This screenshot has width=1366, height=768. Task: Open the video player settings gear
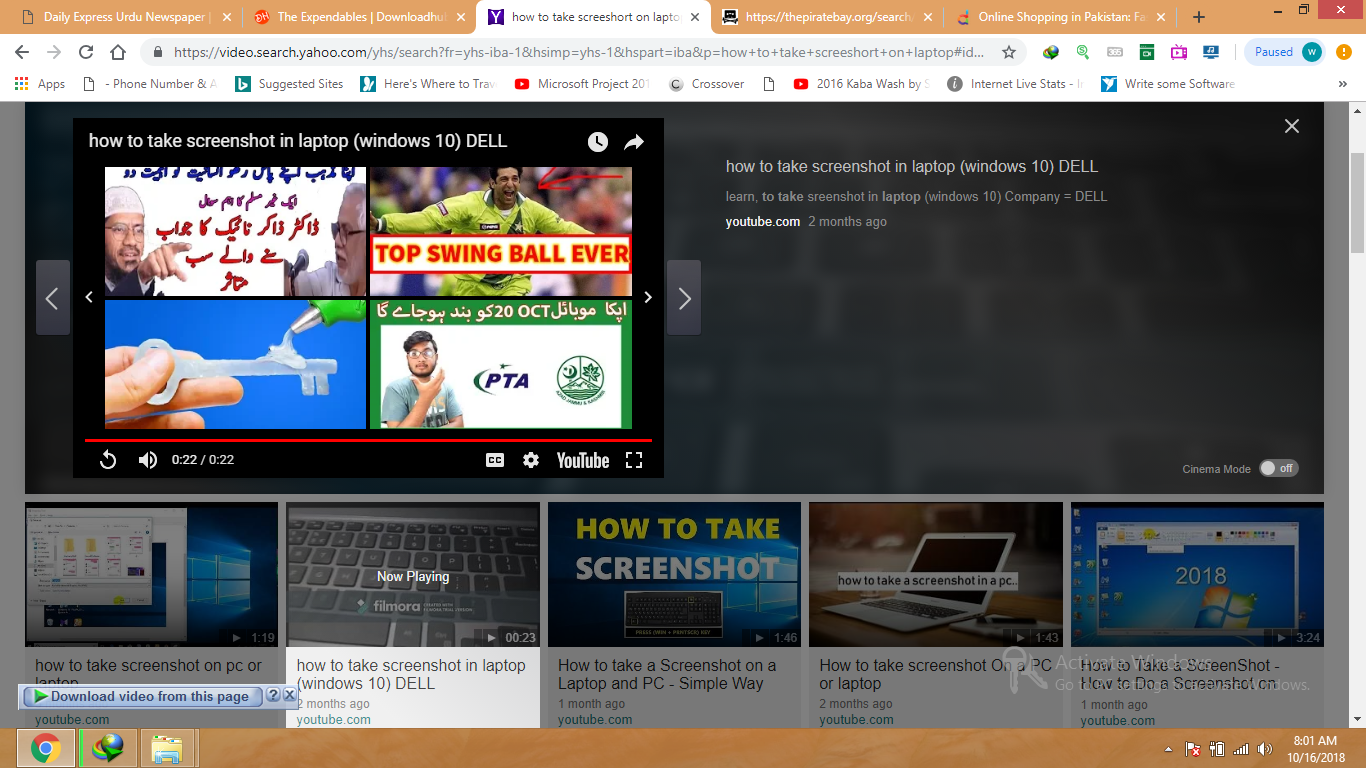click(531, 460)
